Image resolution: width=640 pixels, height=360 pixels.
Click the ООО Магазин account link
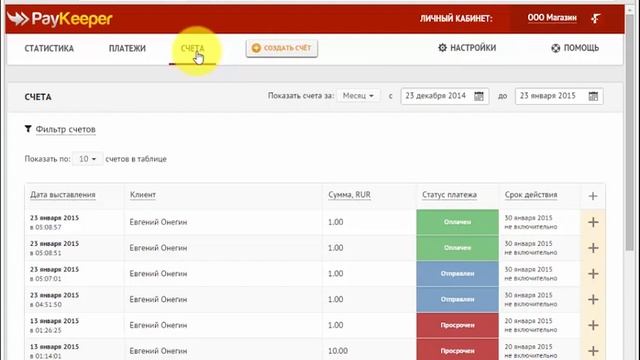pyautogui.click(x=552, y=18)
